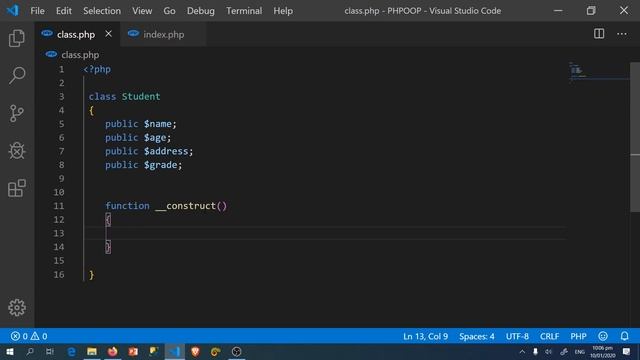This screenshot has width=640, height=360.
Task: Change the UTF-8 encoding selector
Action: (517, 336)
